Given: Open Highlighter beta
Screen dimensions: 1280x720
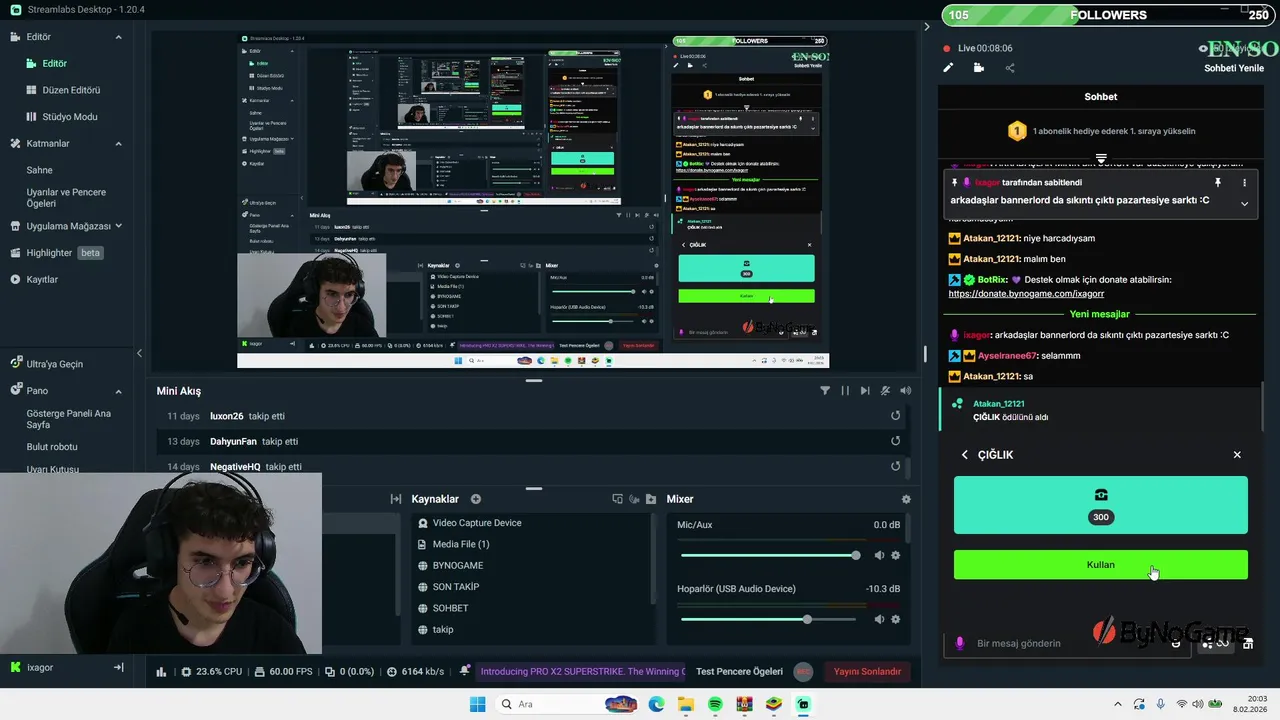Looking at the screenshot, I should 57,253.
